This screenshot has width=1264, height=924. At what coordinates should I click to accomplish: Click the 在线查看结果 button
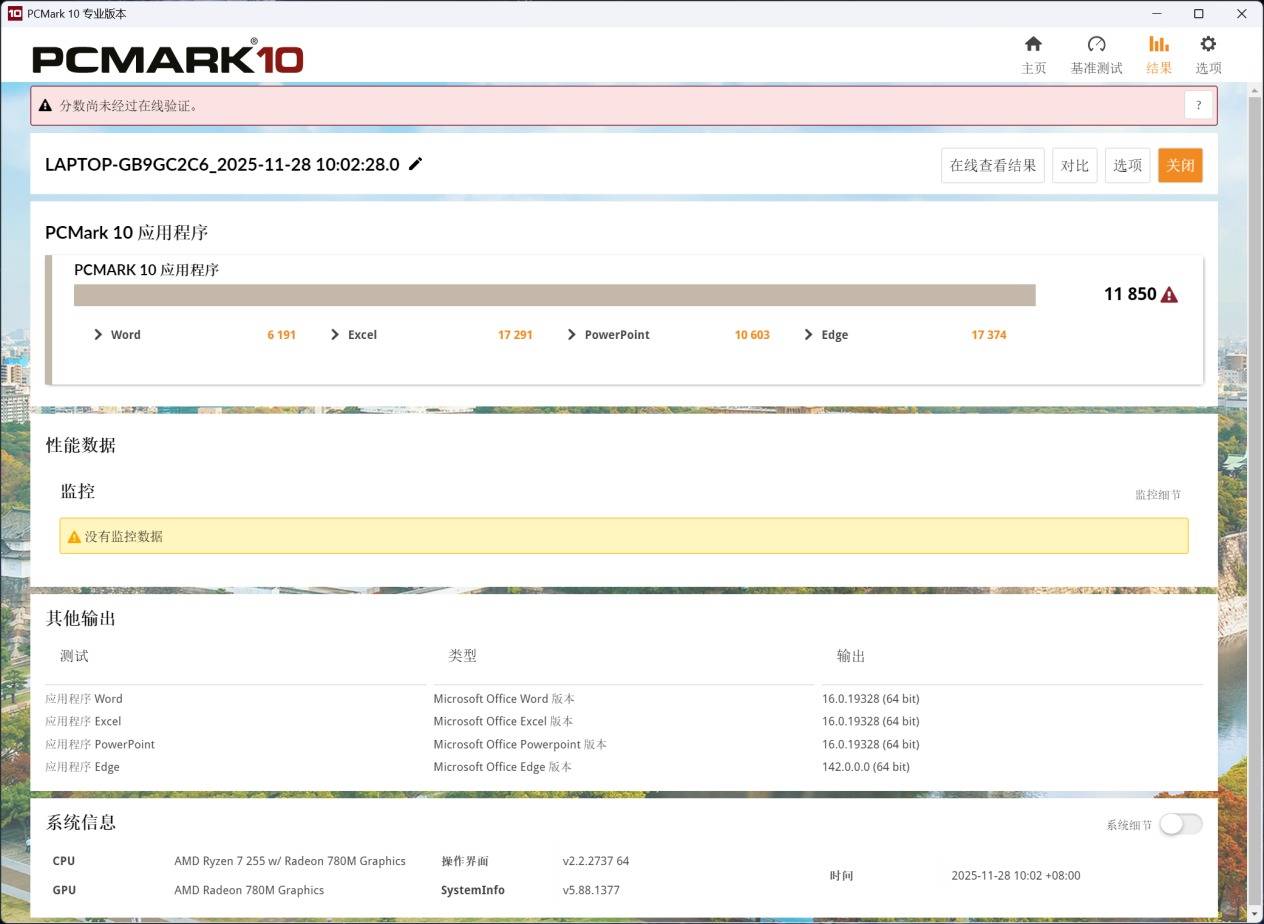(x=992, y=165)
